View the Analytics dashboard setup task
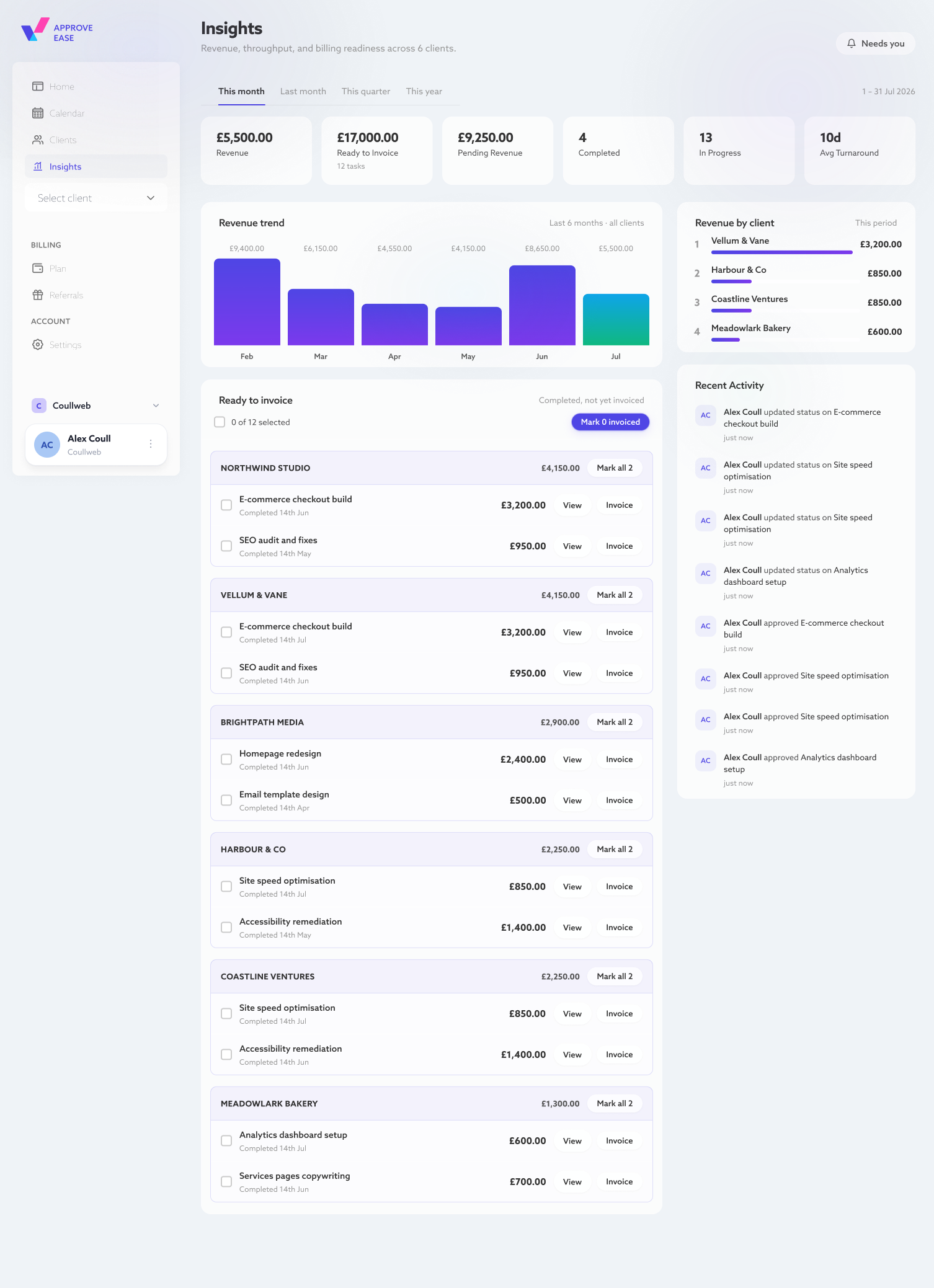 coord(572,1140)
